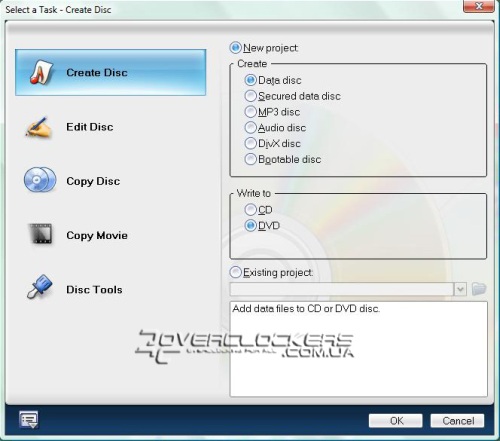This screenshot has height=441, width=500.
Task: Expand the existing project dropdown arrow
Action: click(460, 289)
